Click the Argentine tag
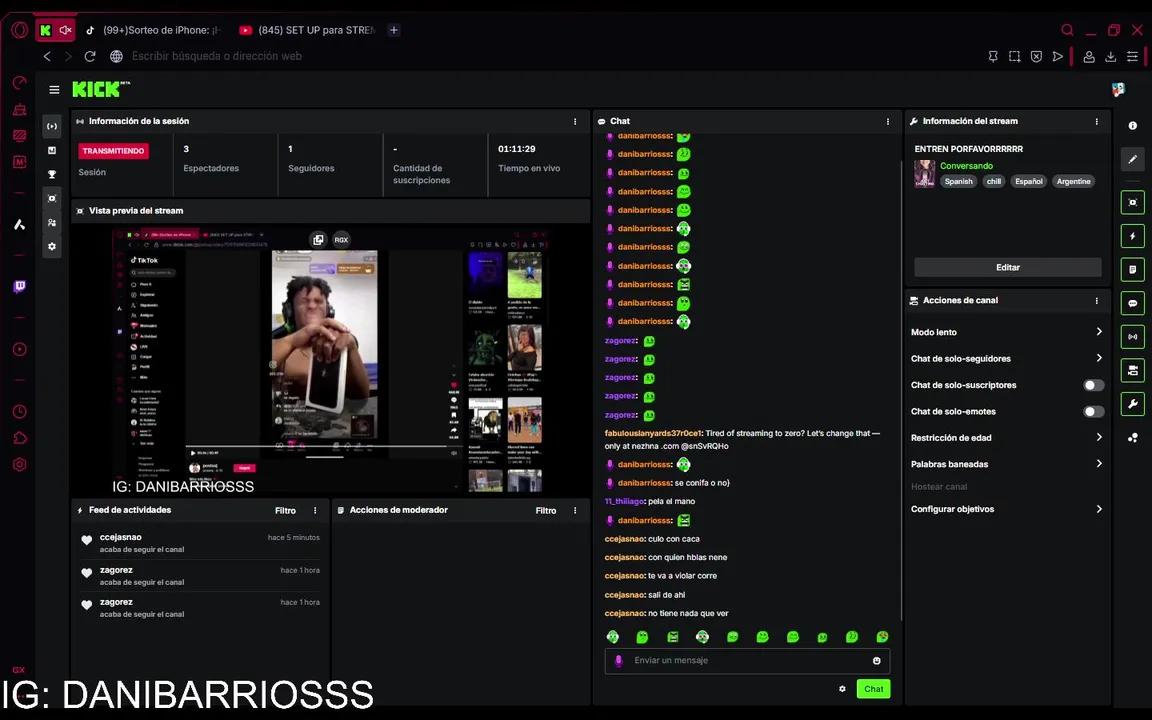This screenshot has height=720, width=1152. coord(1073,181)
